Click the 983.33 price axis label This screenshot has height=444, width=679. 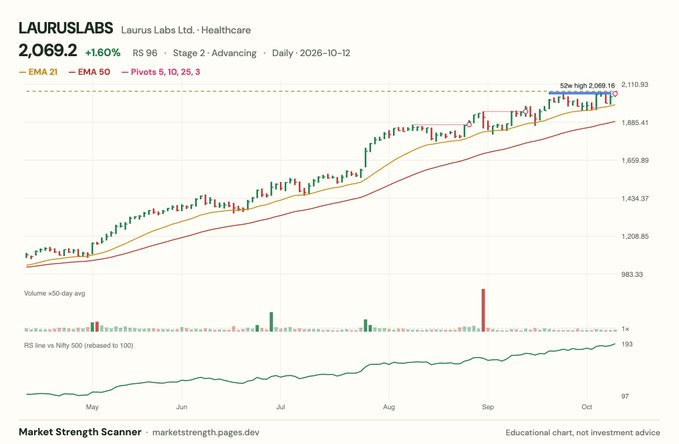point(632,274)
